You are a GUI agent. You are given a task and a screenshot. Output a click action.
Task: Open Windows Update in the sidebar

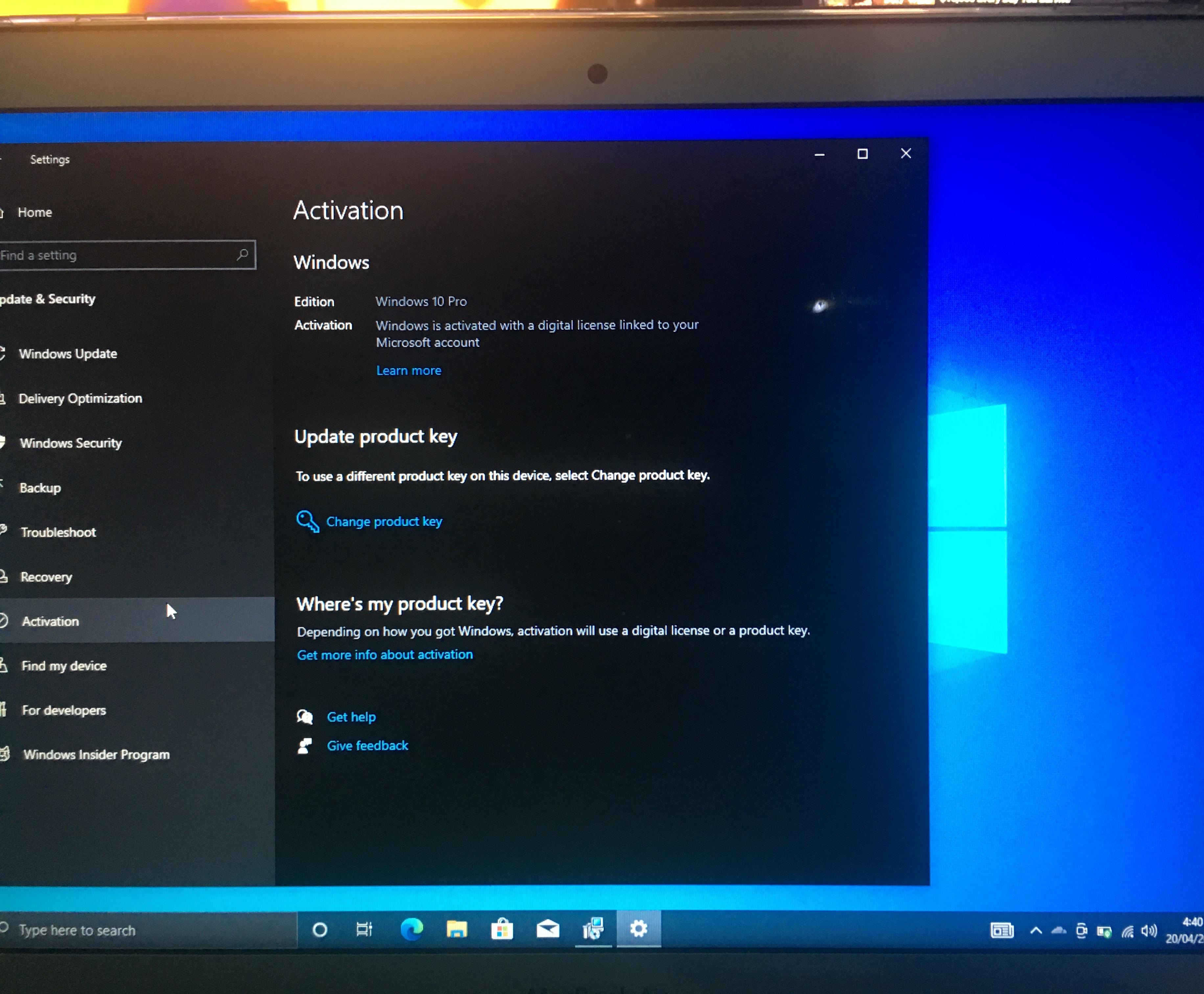[67, 354]
